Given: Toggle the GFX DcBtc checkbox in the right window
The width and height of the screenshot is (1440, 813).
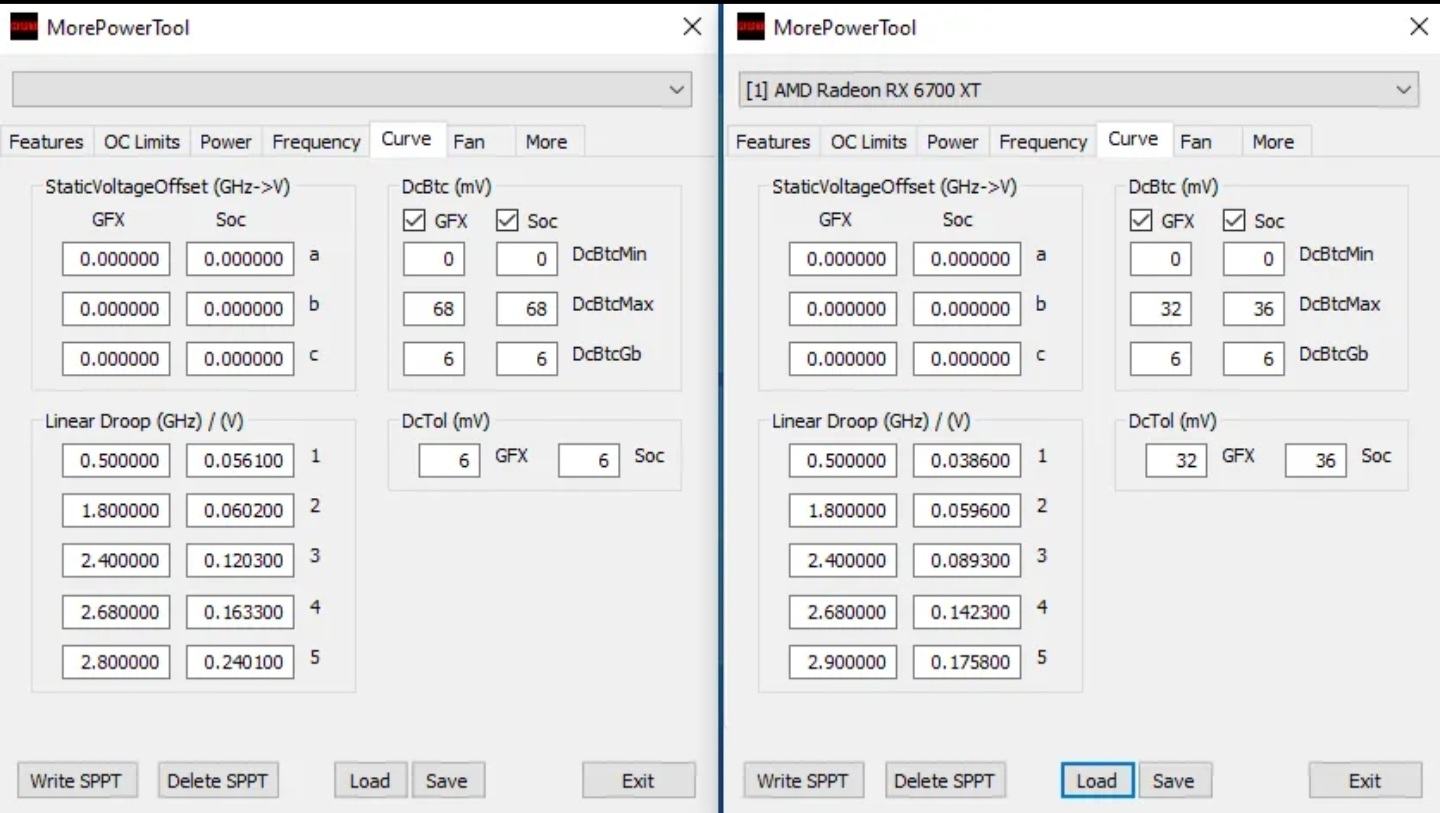Looking at the screenshot, I should [1141, 221].
